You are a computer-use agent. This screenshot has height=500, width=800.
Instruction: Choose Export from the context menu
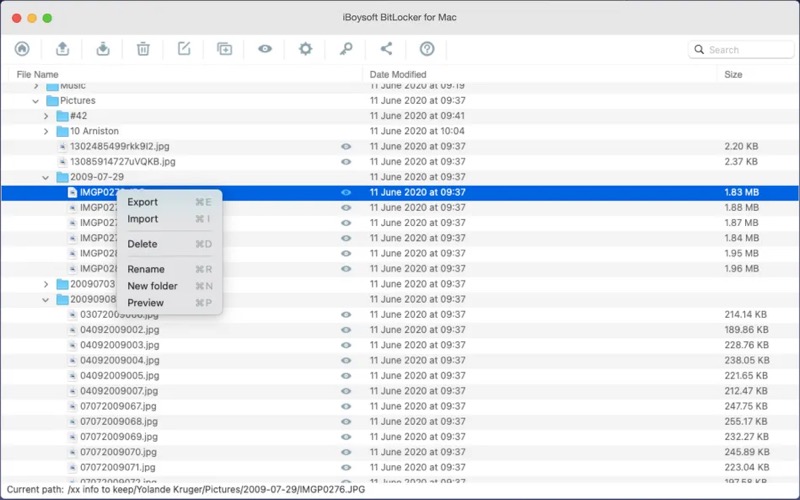coord(169,202)
